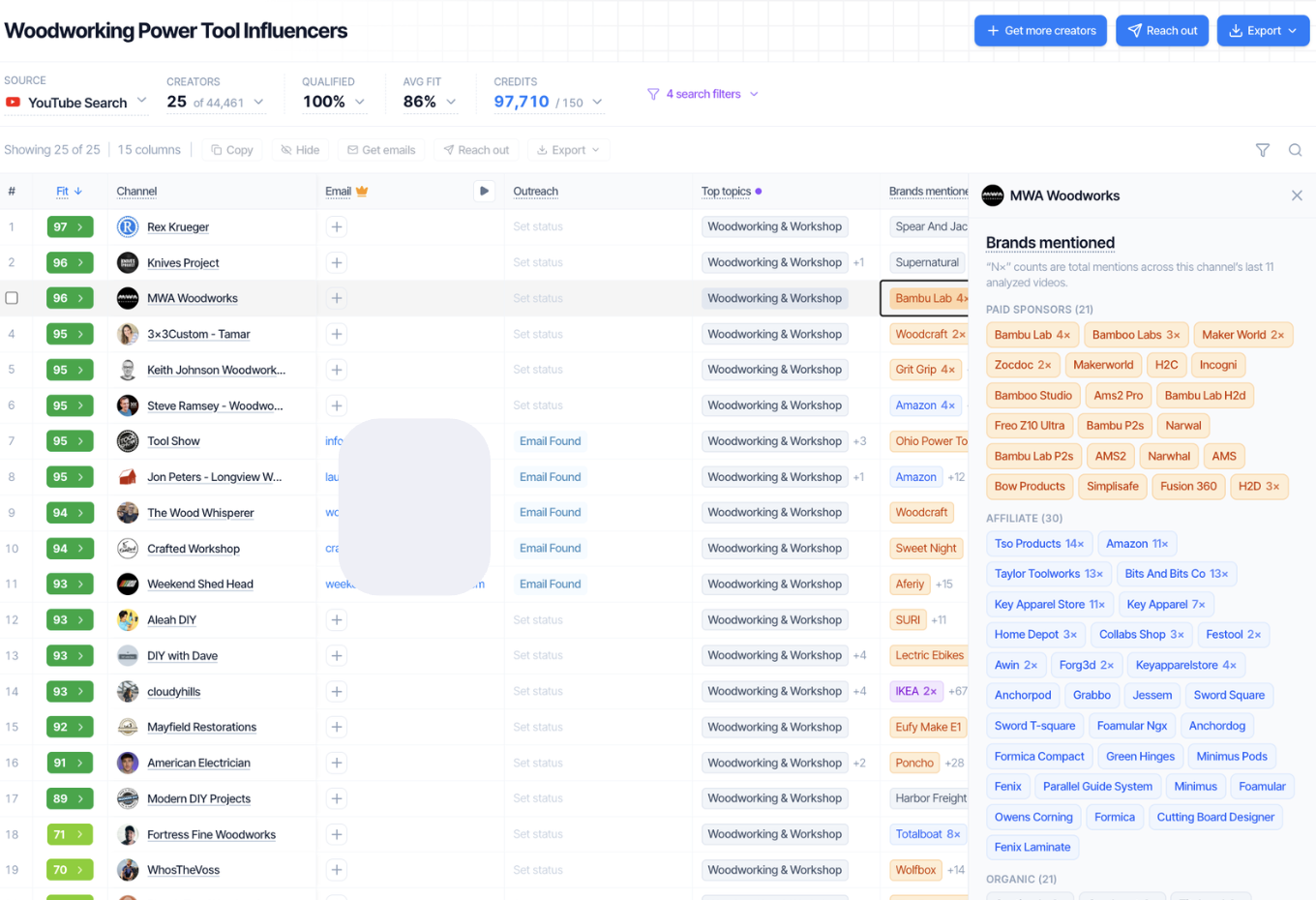
Task: Click Reach out in table toolbar
Action: coord(476,150)
